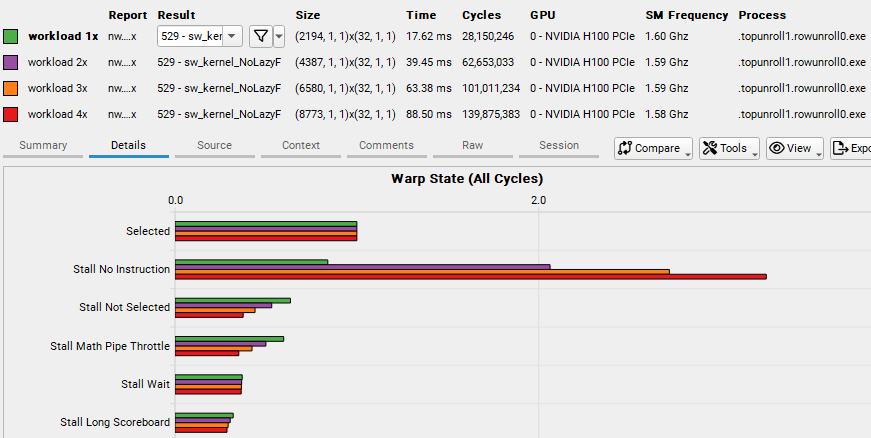
Task: Click the green workload 1x color swatch
Action: click(11, 36)
